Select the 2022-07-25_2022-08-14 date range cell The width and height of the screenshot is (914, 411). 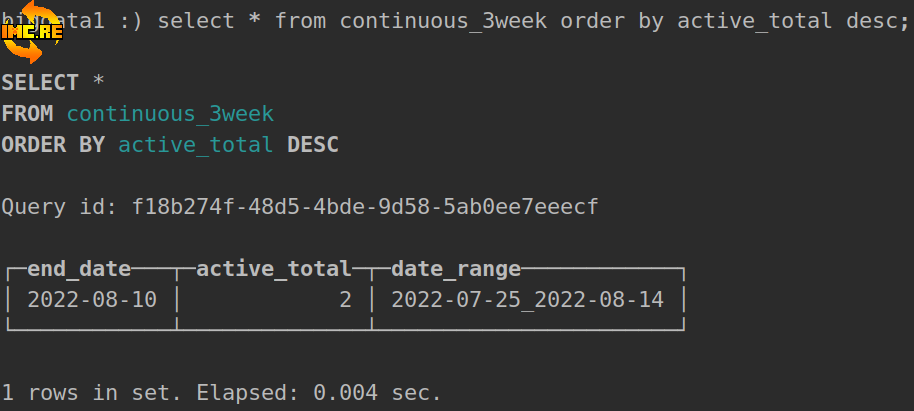coord(527,299)
